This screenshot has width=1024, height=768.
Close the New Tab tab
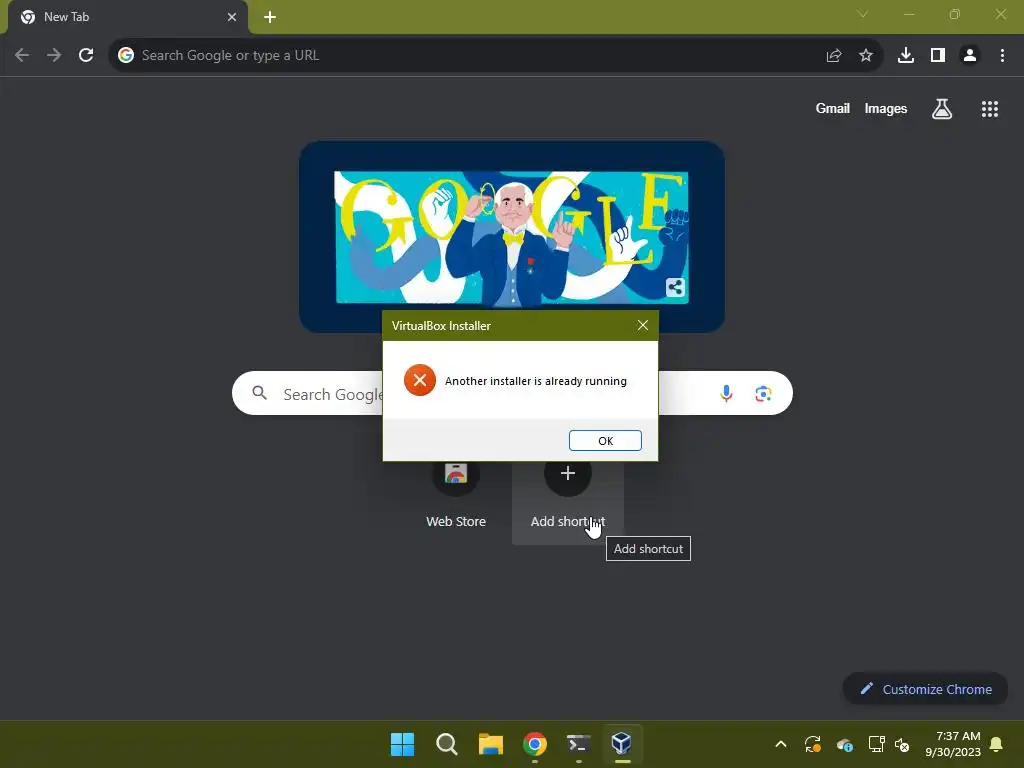[231, 17]
